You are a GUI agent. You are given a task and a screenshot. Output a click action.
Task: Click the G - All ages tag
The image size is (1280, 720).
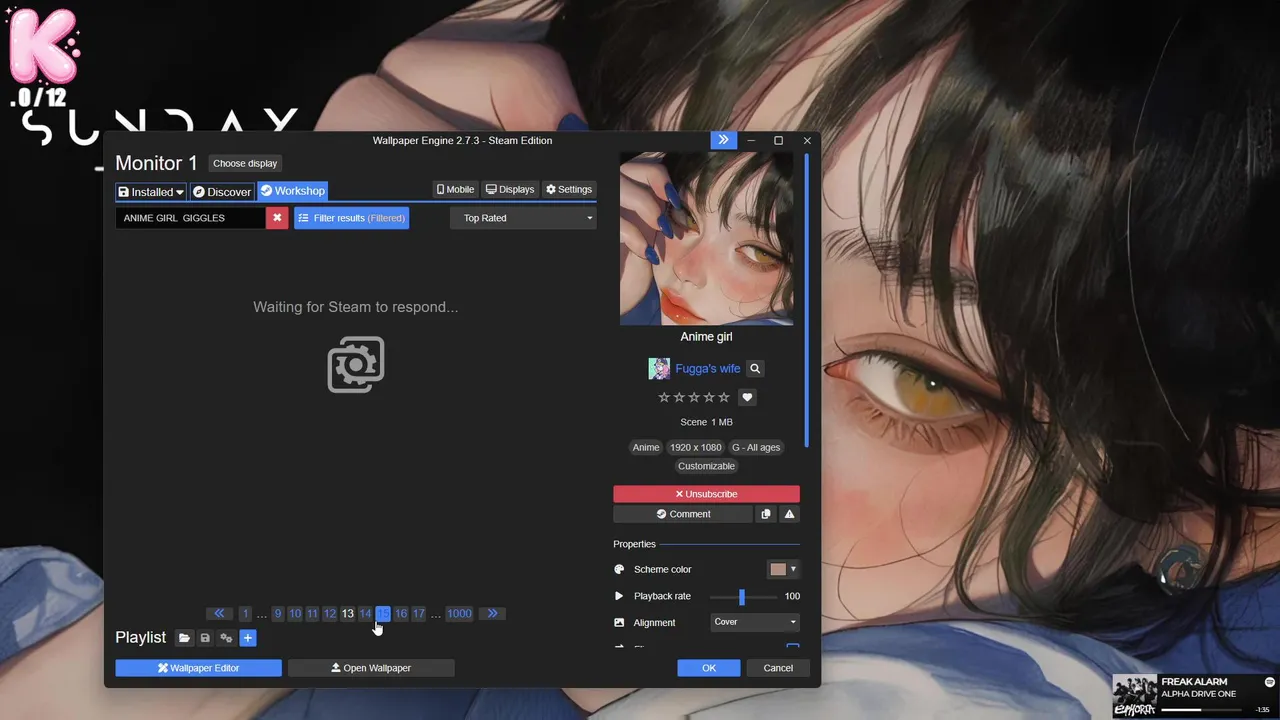click(756, 447)
